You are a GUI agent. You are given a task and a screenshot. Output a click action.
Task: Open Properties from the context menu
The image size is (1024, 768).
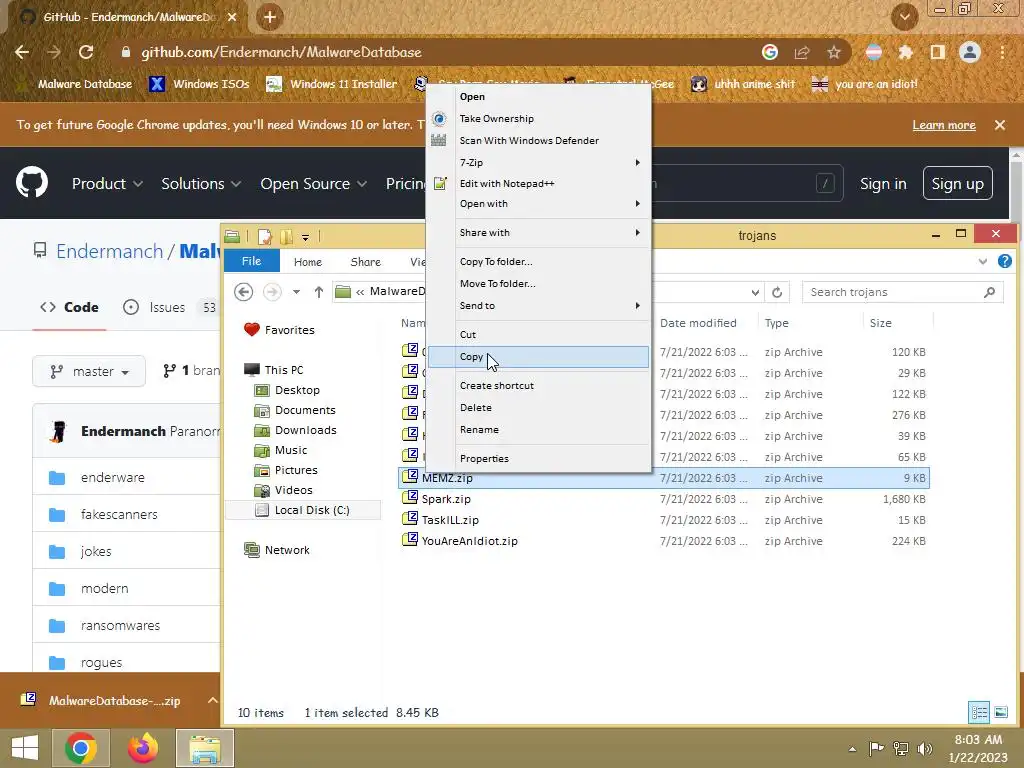(x=538, y=458)
